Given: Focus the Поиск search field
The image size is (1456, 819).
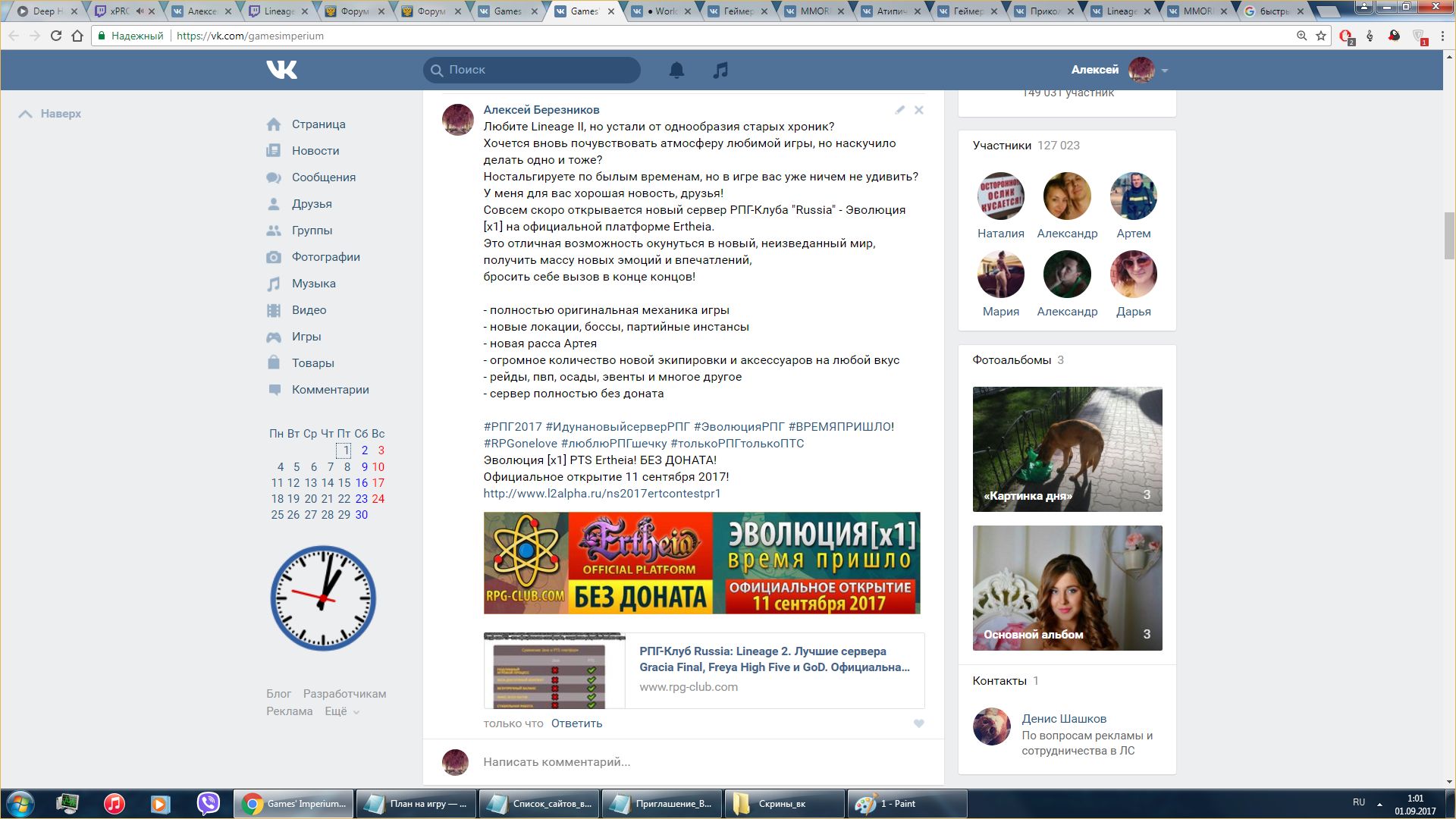Looking at the screenshot, I should coord(532,70).
